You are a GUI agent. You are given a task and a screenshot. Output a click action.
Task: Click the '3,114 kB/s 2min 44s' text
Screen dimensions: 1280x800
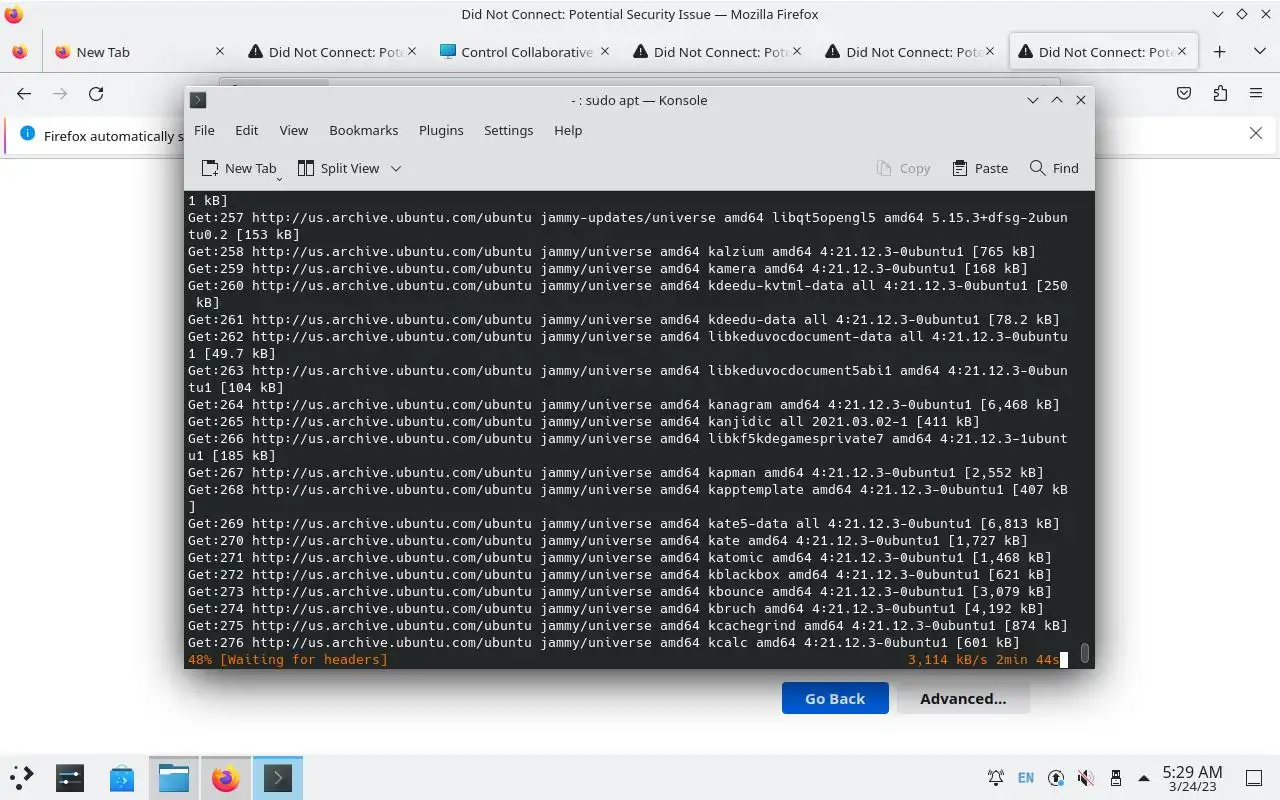[x=983, y=660]
